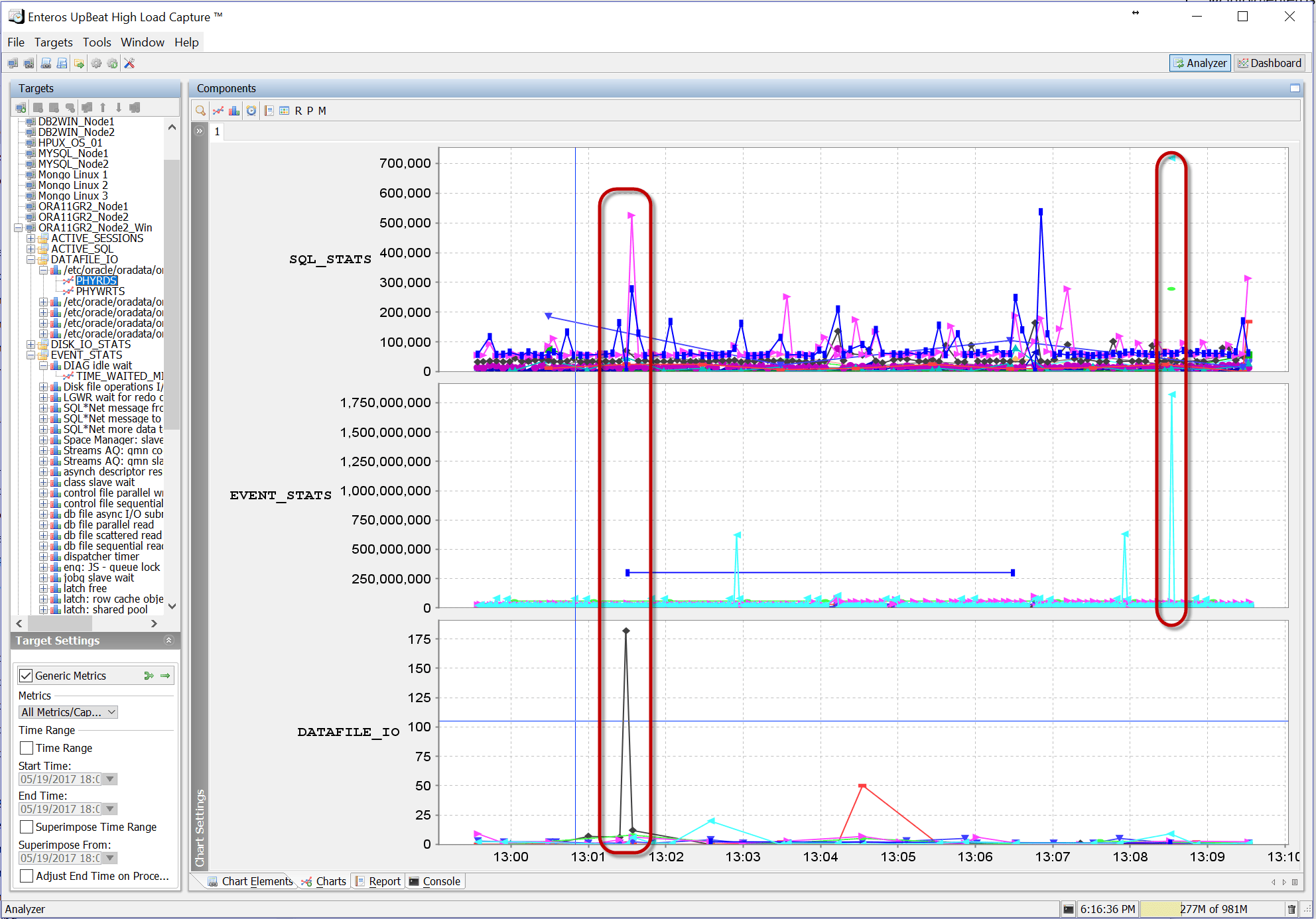This screenshot has width=1316, height=919.
Task: Select the line chart icon in Components
Action: pos(218,111)
